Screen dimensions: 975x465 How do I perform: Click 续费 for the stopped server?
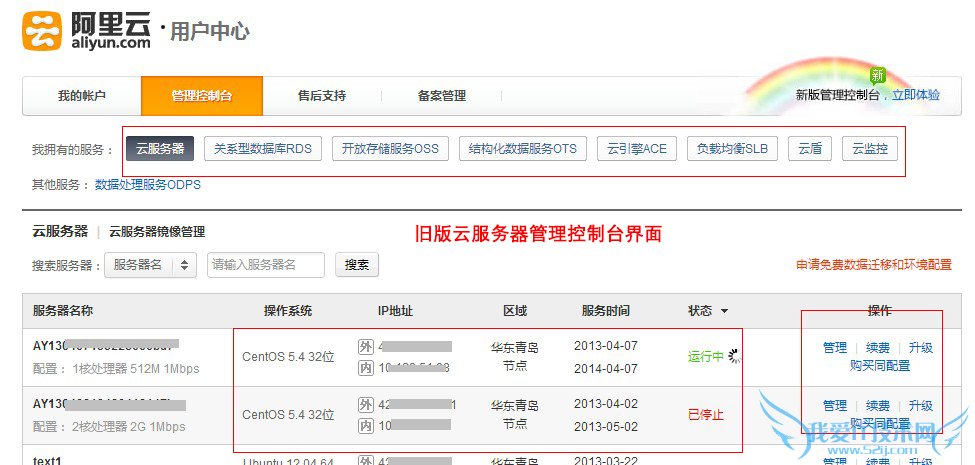pos(878,405)
